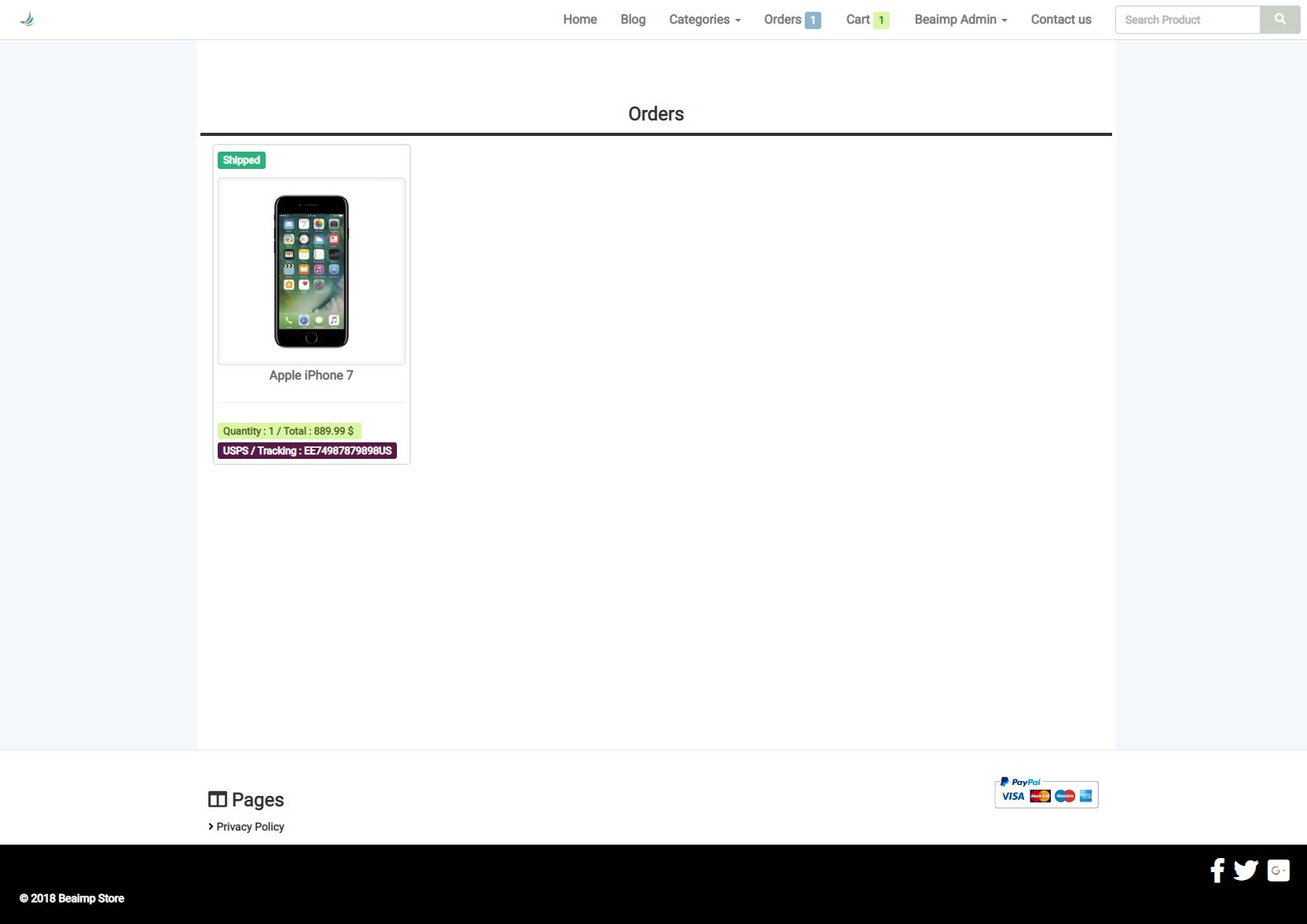The image size is (1307, 924).
Task: Click the search magnifier button
Action: click(x=1279, y=20)
